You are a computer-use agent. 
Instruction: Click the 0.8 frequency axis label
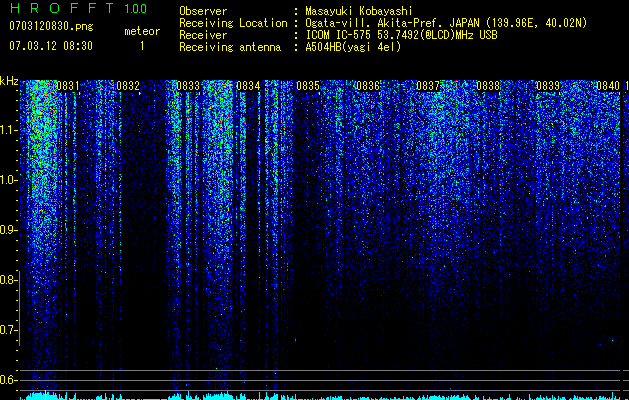click(8, 280)
